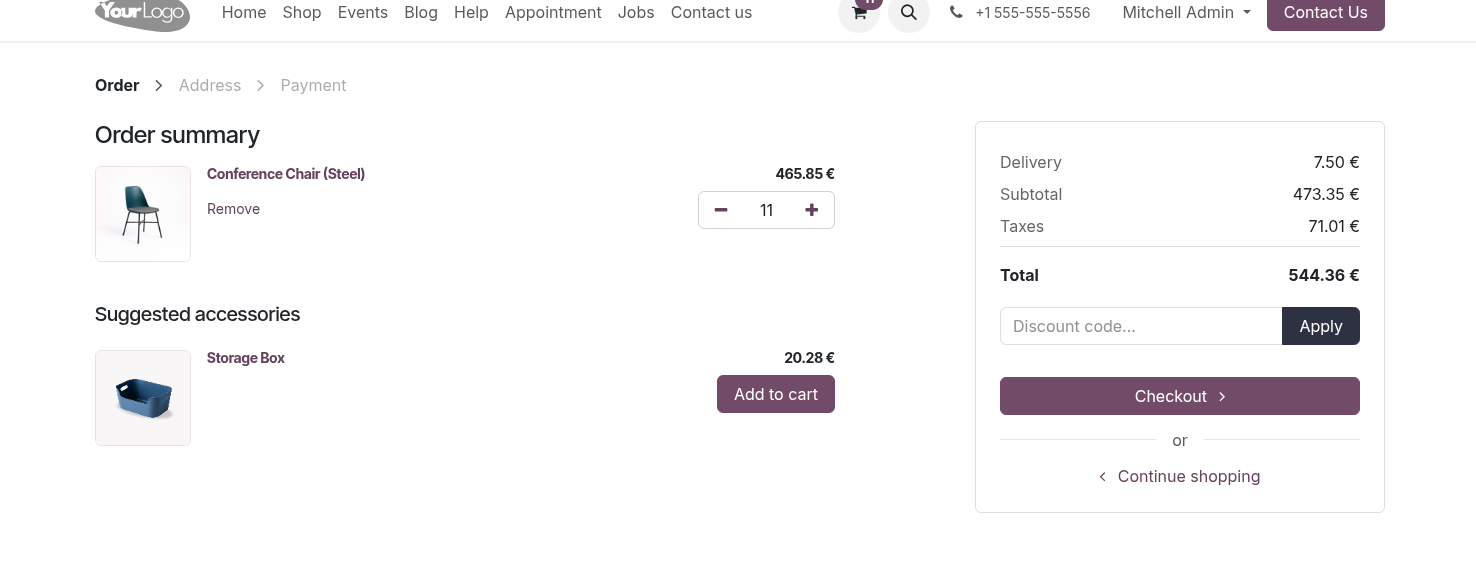Image resolution: width=1476 pixels, height=583 pixels.
Task: Apply the discount code
Action: pos(1321,326)
